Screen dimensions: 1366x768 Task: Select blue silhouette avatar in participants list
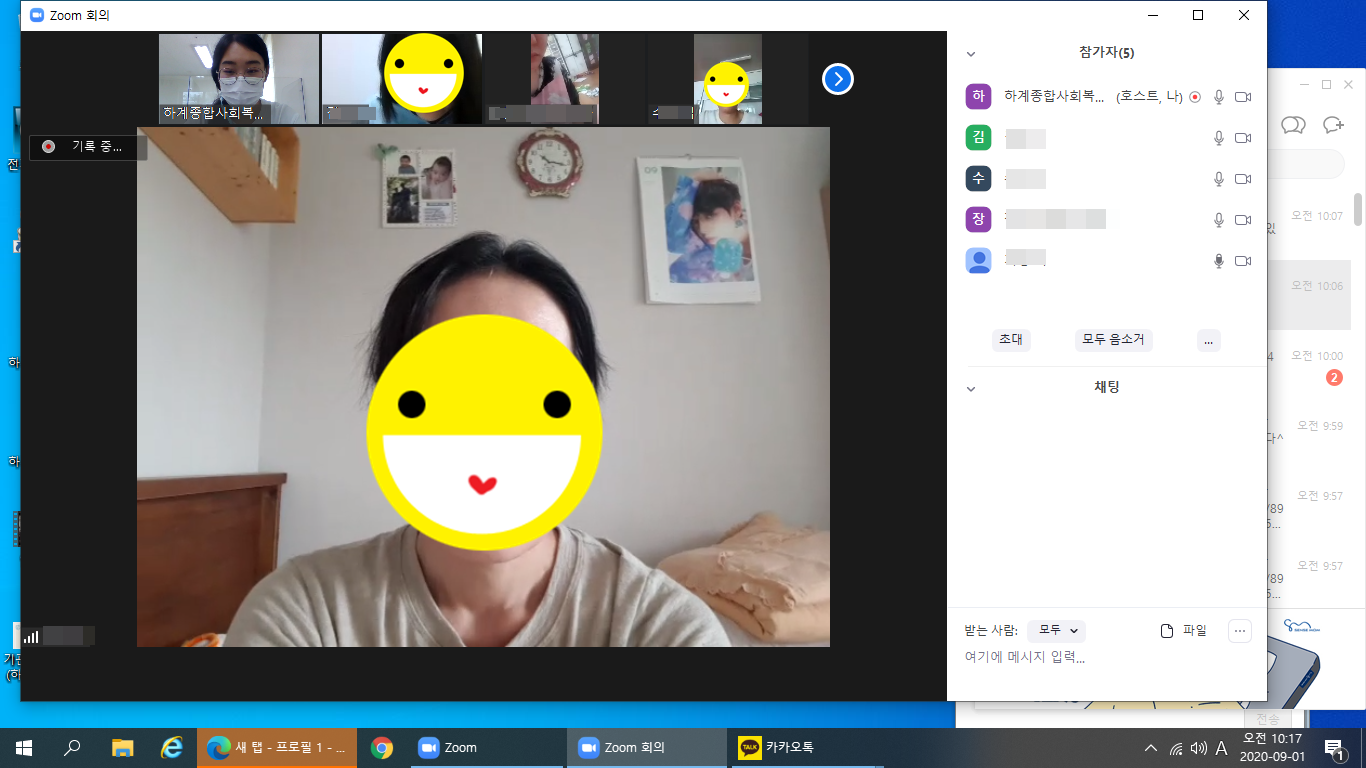pos(978,261)
